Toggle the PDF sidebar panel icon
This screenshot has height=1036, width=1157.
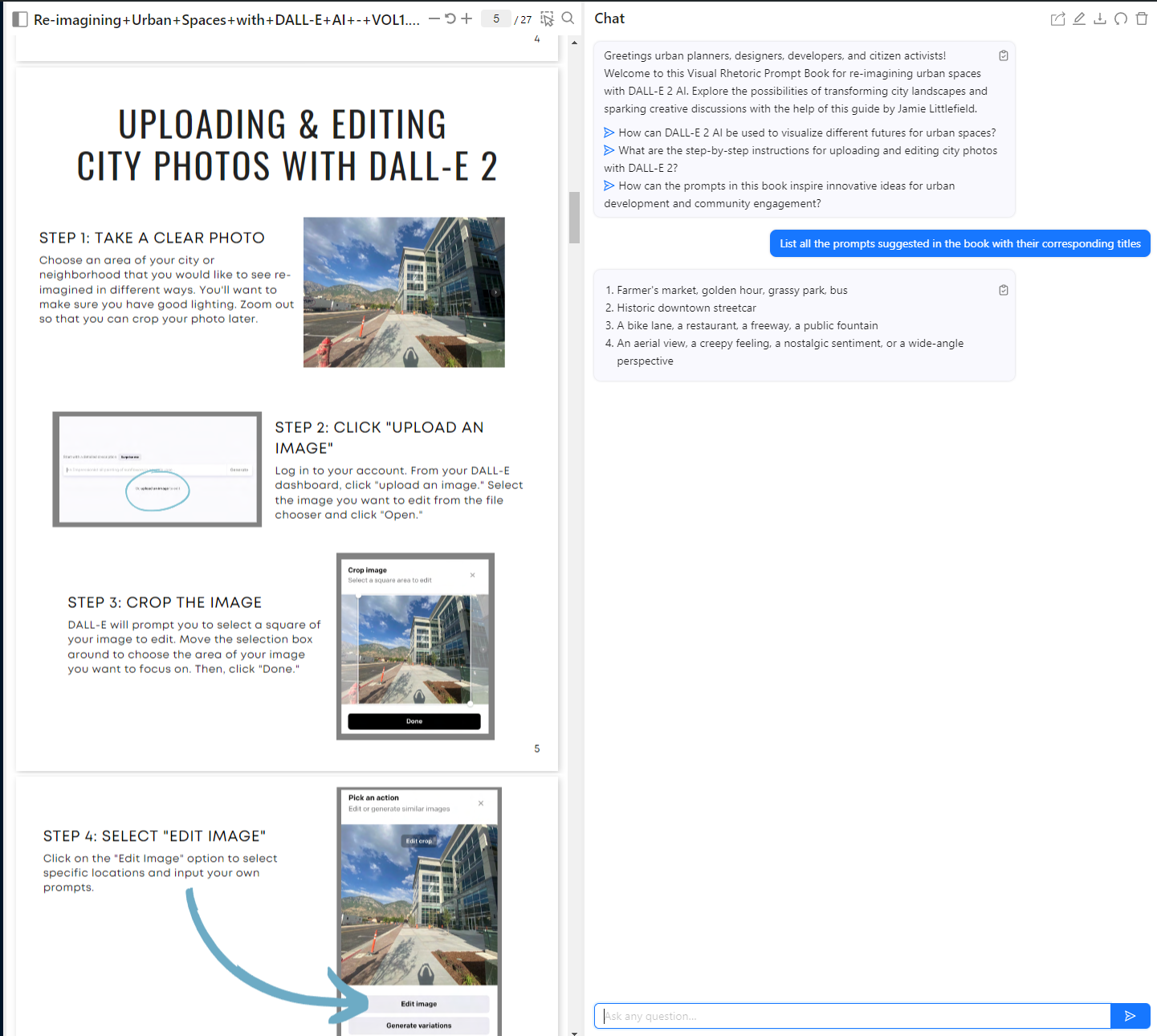pos(20,19)
